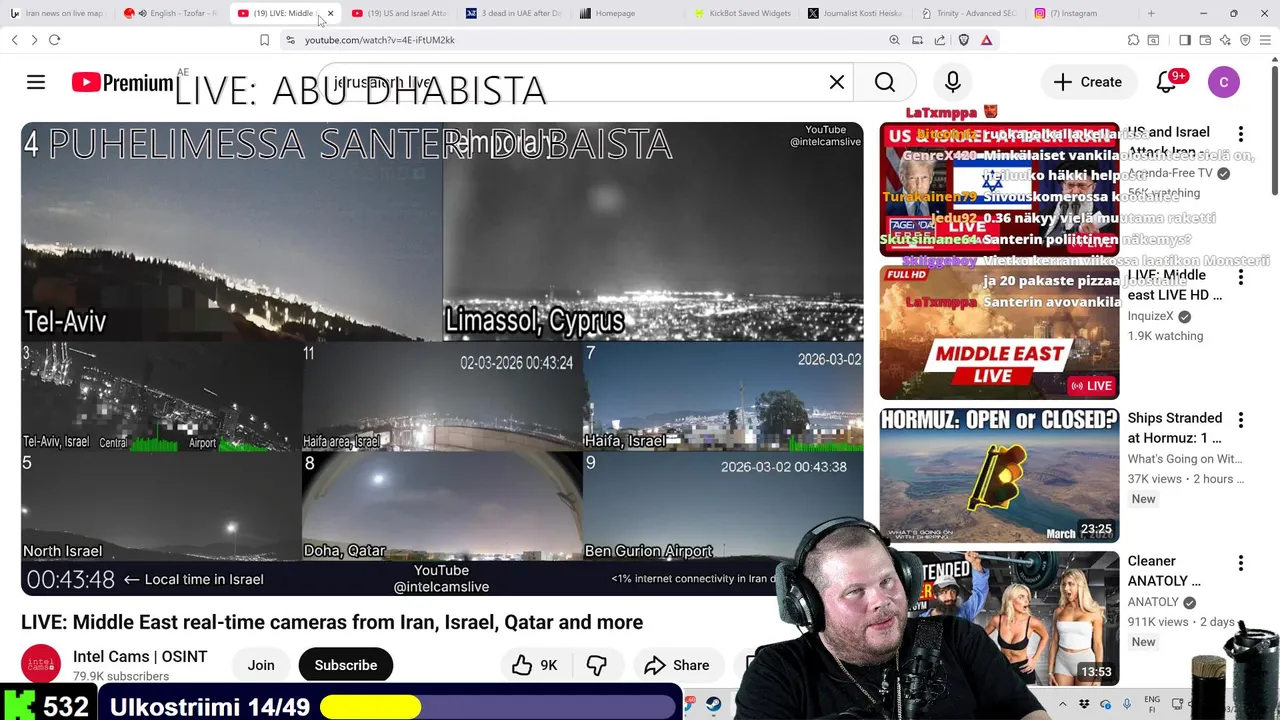Image resolution: width=1280 pixels, height=720 pixels.
Task: Start voice search with the microphone icon
Action: (x=953, y=82)
